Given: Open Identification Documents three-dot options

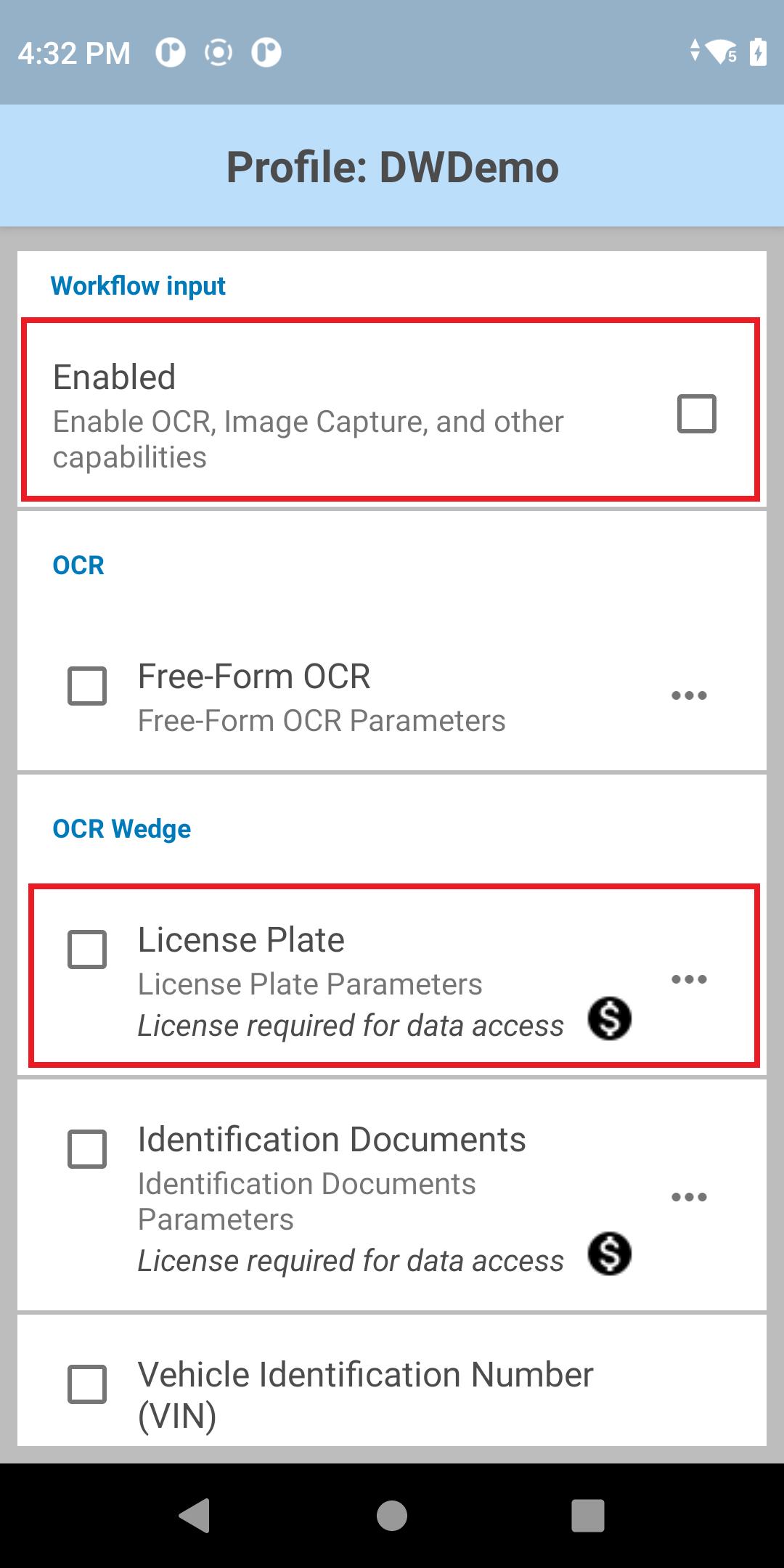Looking at the screenshot, I should pos(689,1197).
